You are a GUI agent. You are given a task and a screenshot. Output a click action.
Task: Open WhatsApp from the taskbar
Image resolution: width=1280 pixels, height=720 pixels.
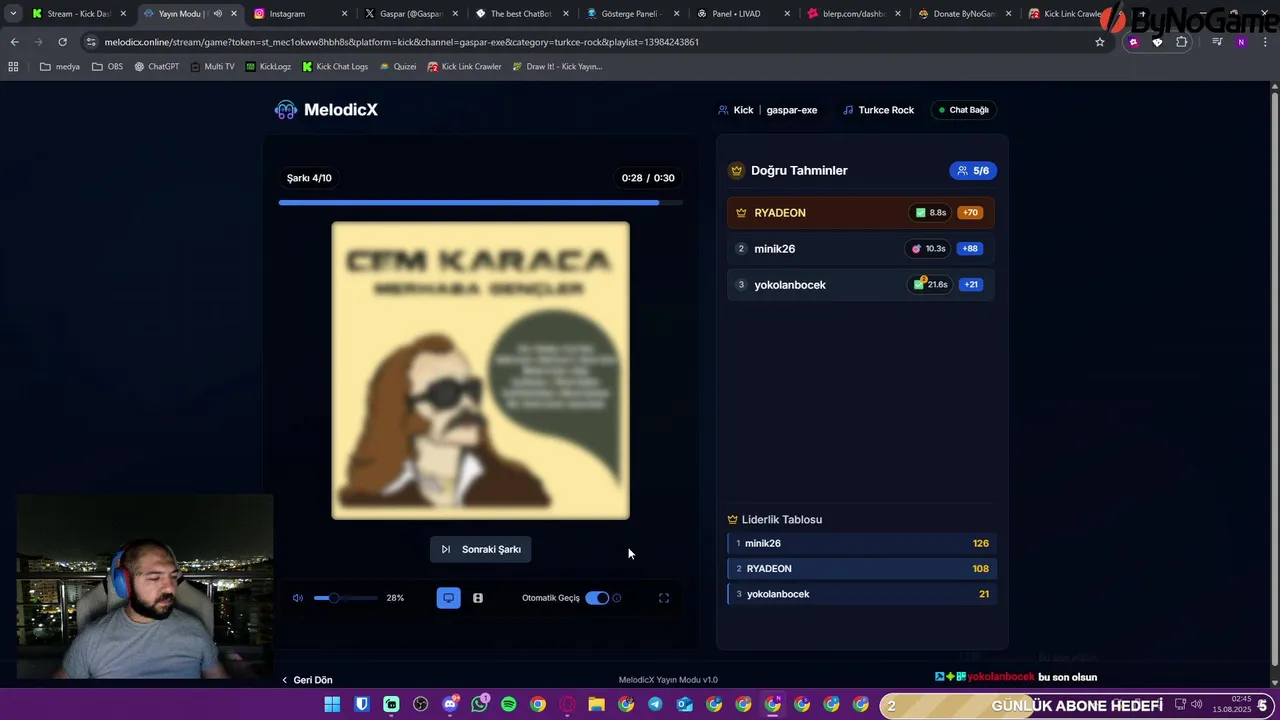(x=479, y=705)
